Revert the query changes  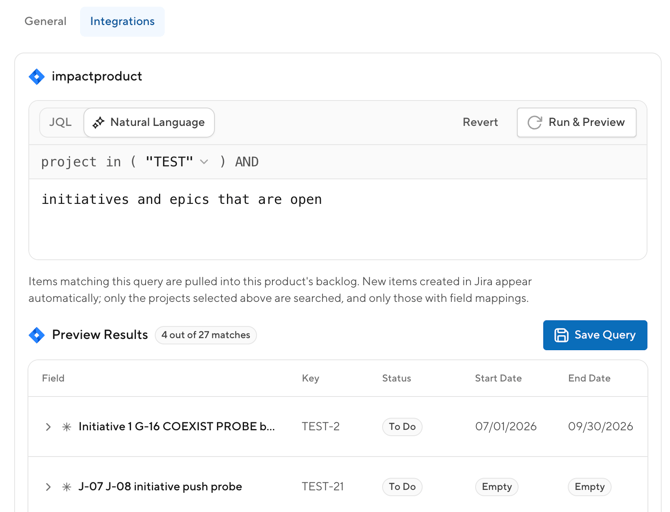[x=480, y=122]
